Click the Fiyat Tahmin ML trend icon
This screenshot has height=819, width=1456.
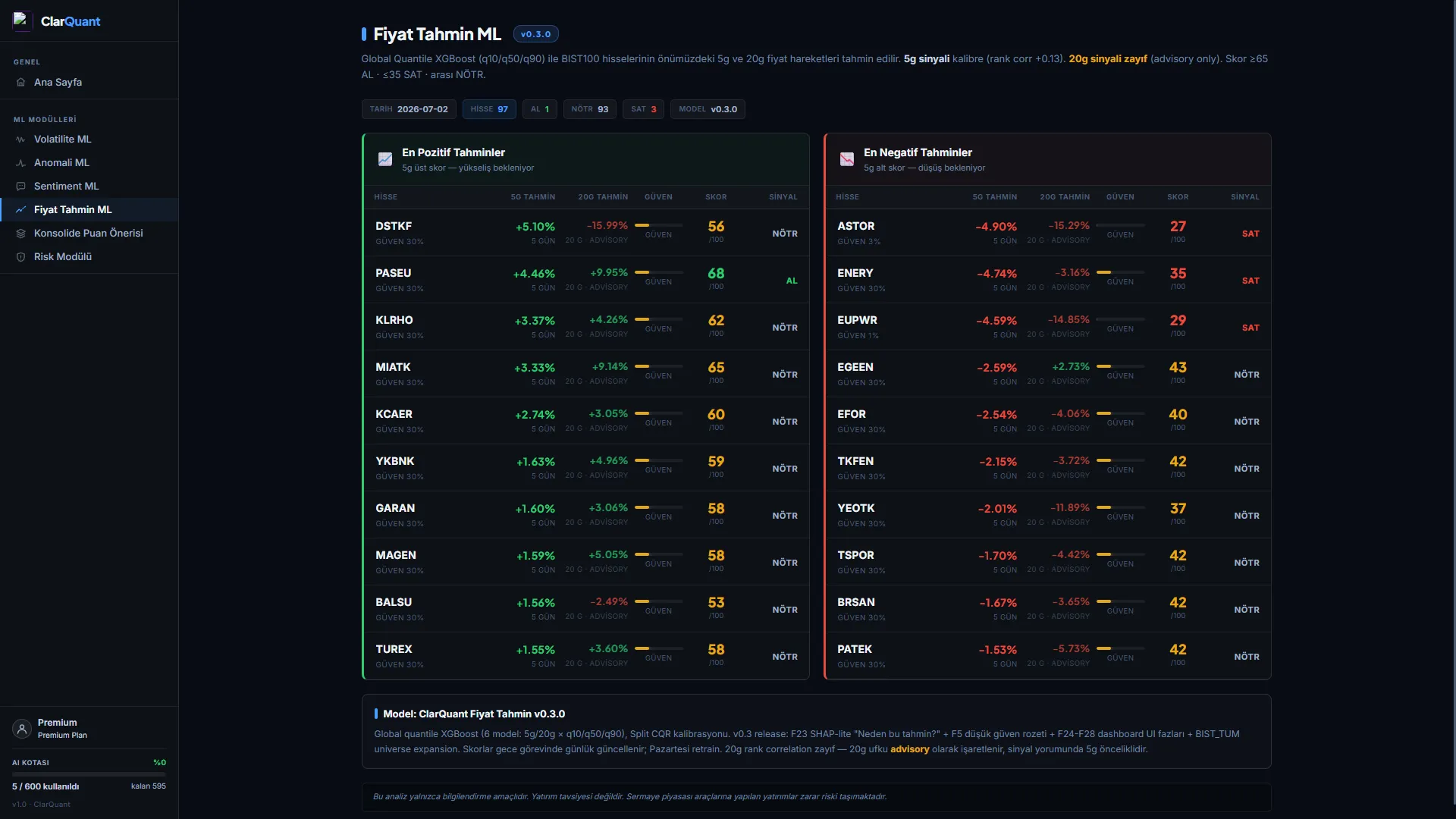point(20,210)
